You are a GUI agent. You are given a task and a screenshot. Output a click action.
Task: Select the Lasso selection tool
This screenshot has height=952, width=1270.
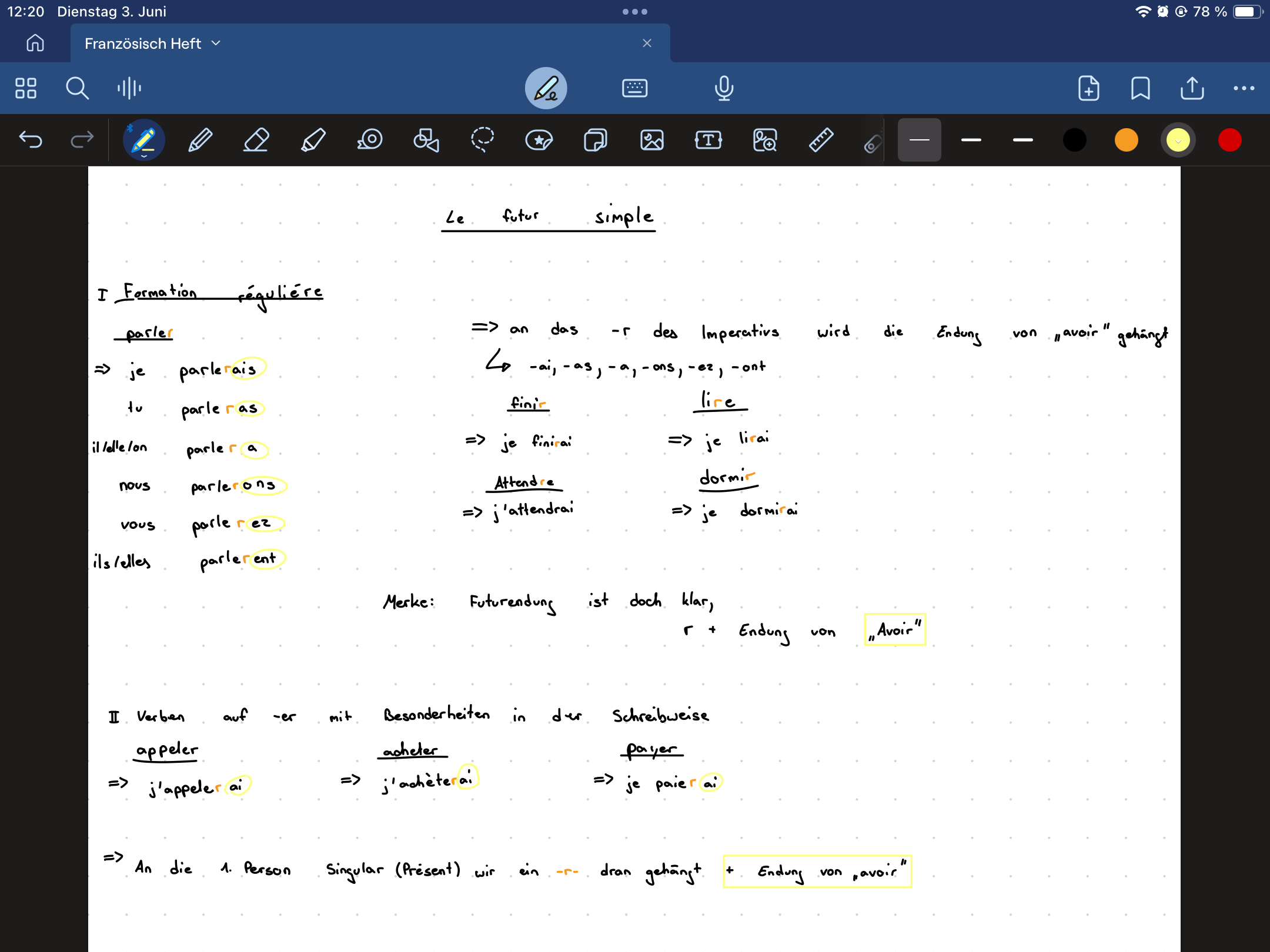(x=483, y=140)
